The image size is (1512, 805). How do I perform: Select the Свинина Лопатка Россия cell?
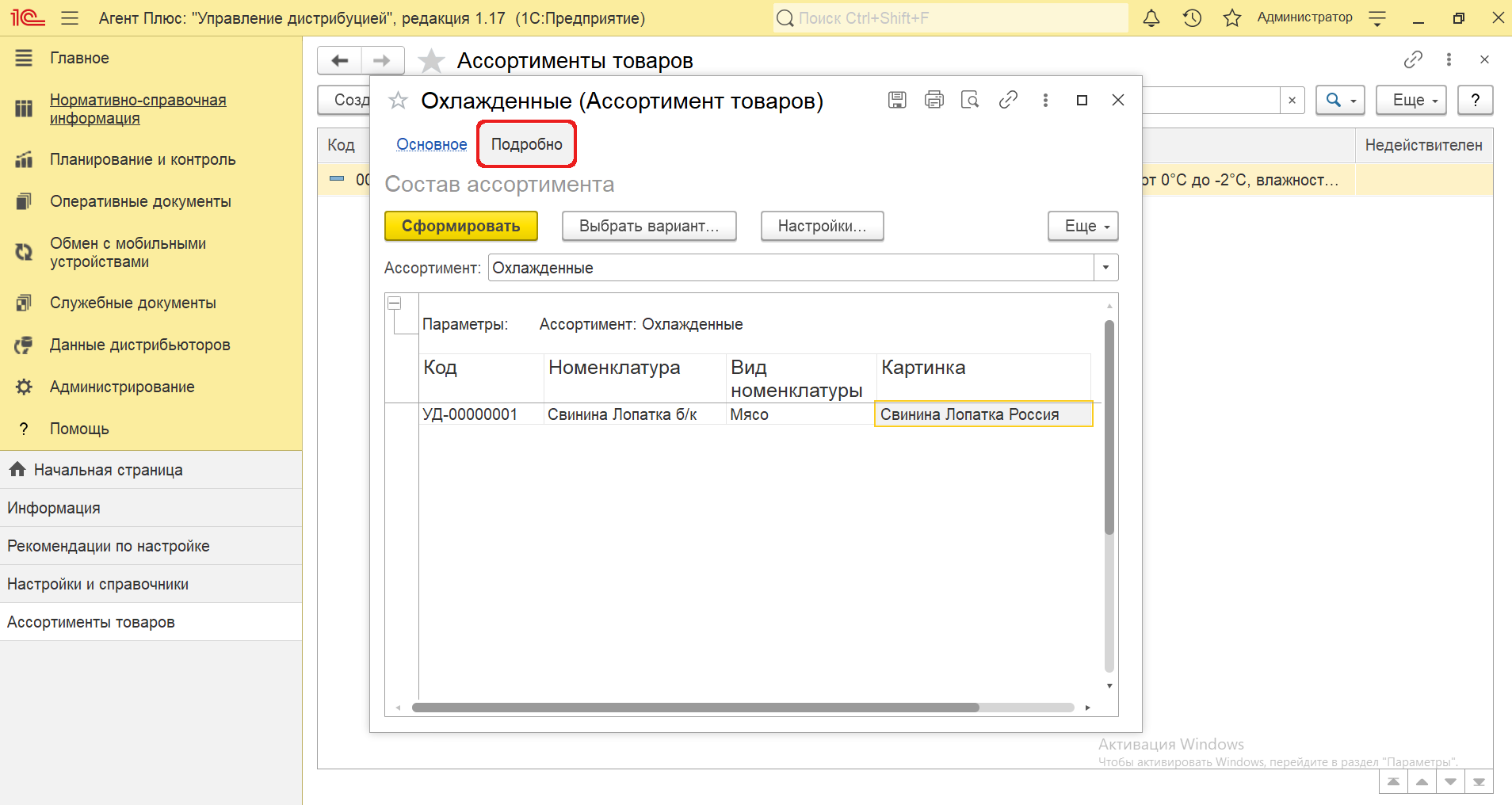pyautogui.click(x=983, y=414)
